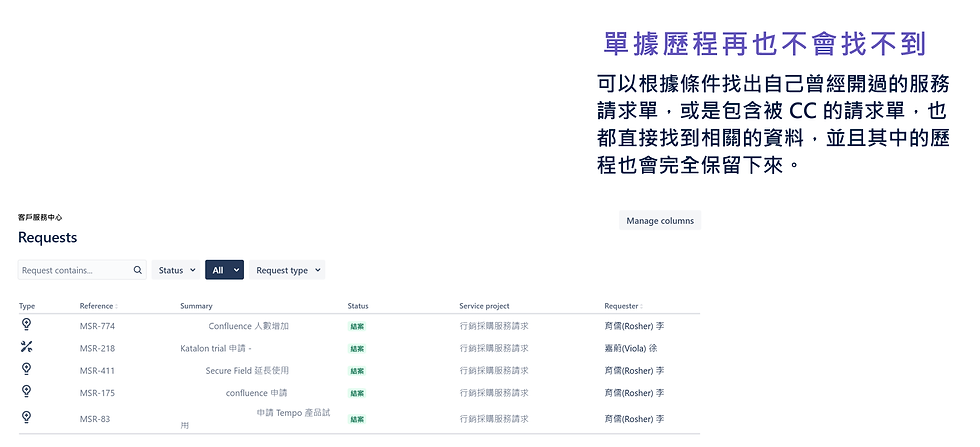Screen dimensions: 980x447
Task: Click the type icon for MSR-774
Action: click(26, 324)
